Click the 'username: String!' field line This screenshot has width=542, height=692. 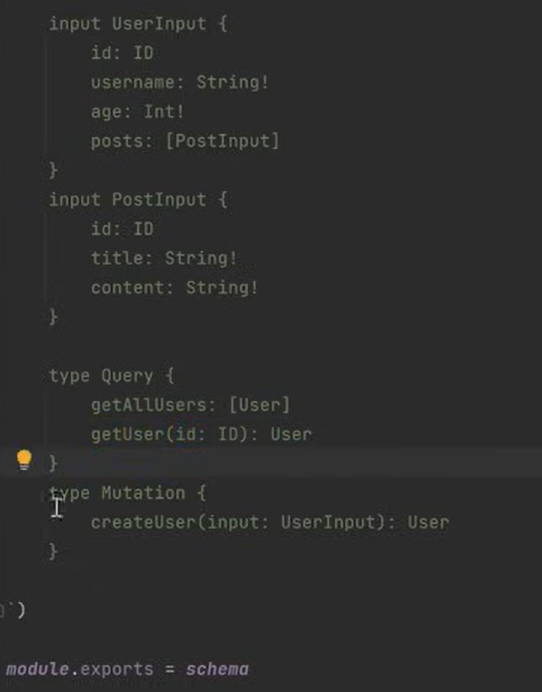pyautogui.click(x=180, y=82)
